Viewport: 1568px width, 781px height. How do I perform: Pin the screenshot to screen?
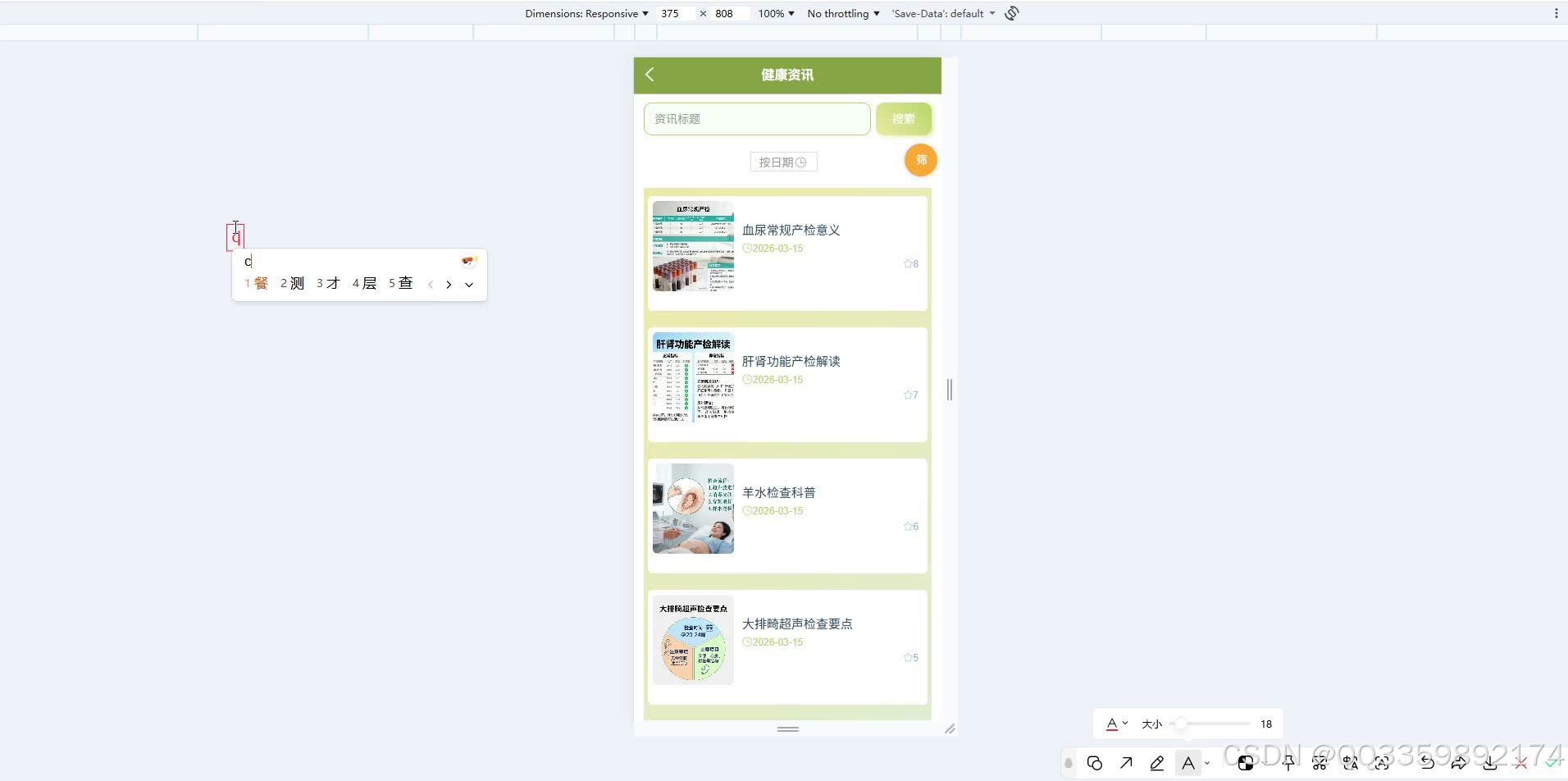(x=1288, y=763)
